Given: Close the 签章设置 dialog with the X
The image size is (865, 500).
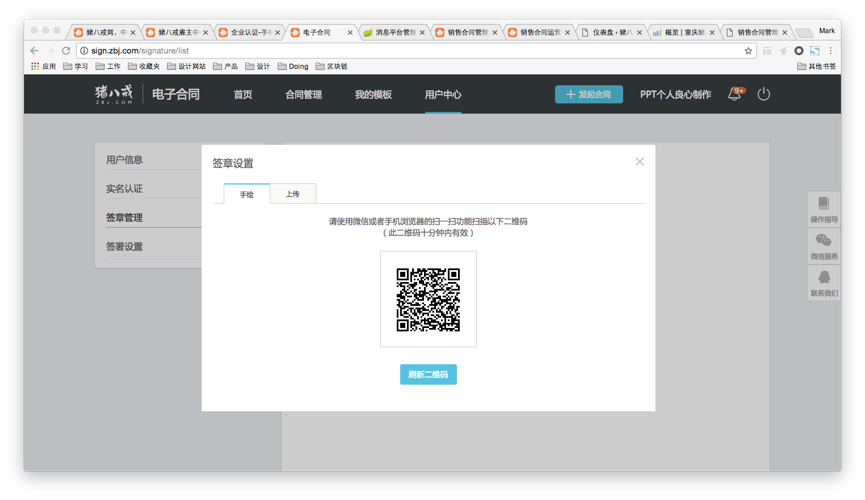Looking at the screenshot, I should [639, 161].
